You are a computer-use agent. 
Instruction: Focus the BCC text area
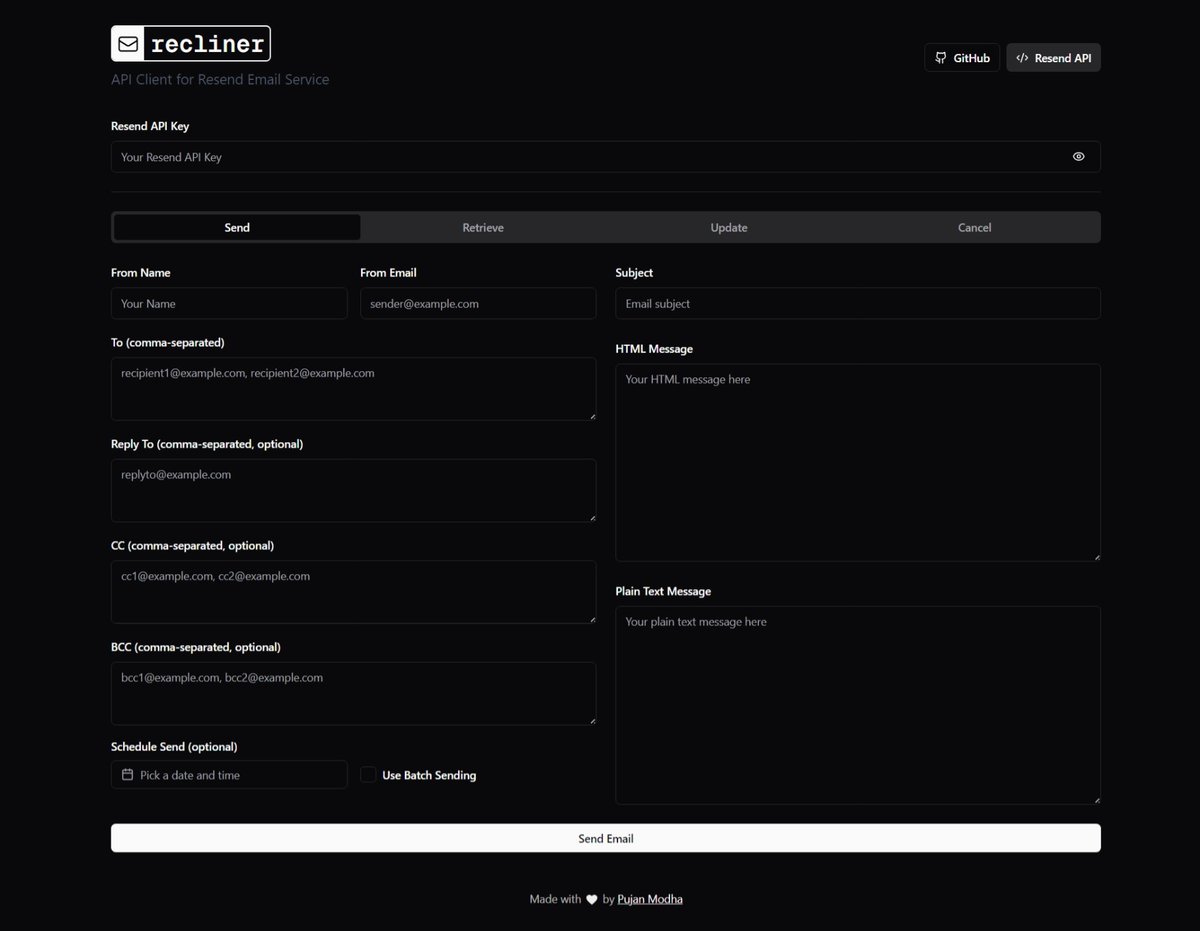tap(354, 693)
